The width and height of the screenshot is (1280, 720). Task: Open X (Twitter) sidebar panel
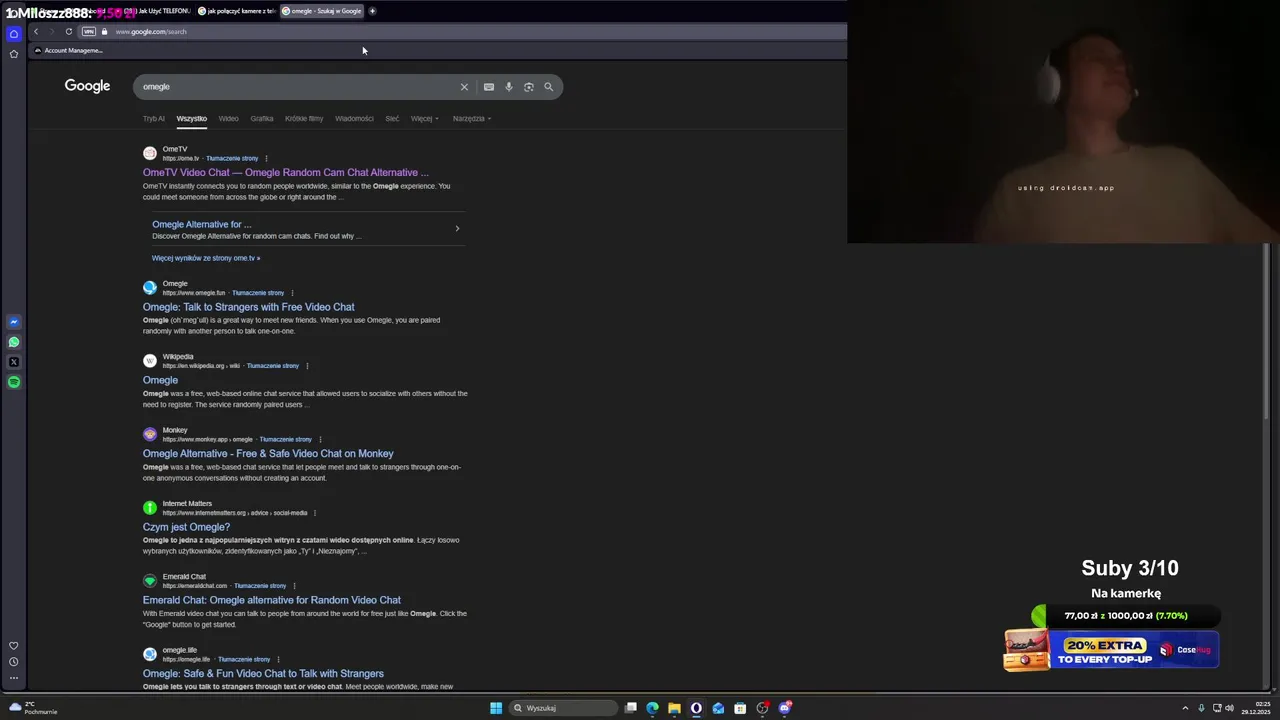(14, 362)
